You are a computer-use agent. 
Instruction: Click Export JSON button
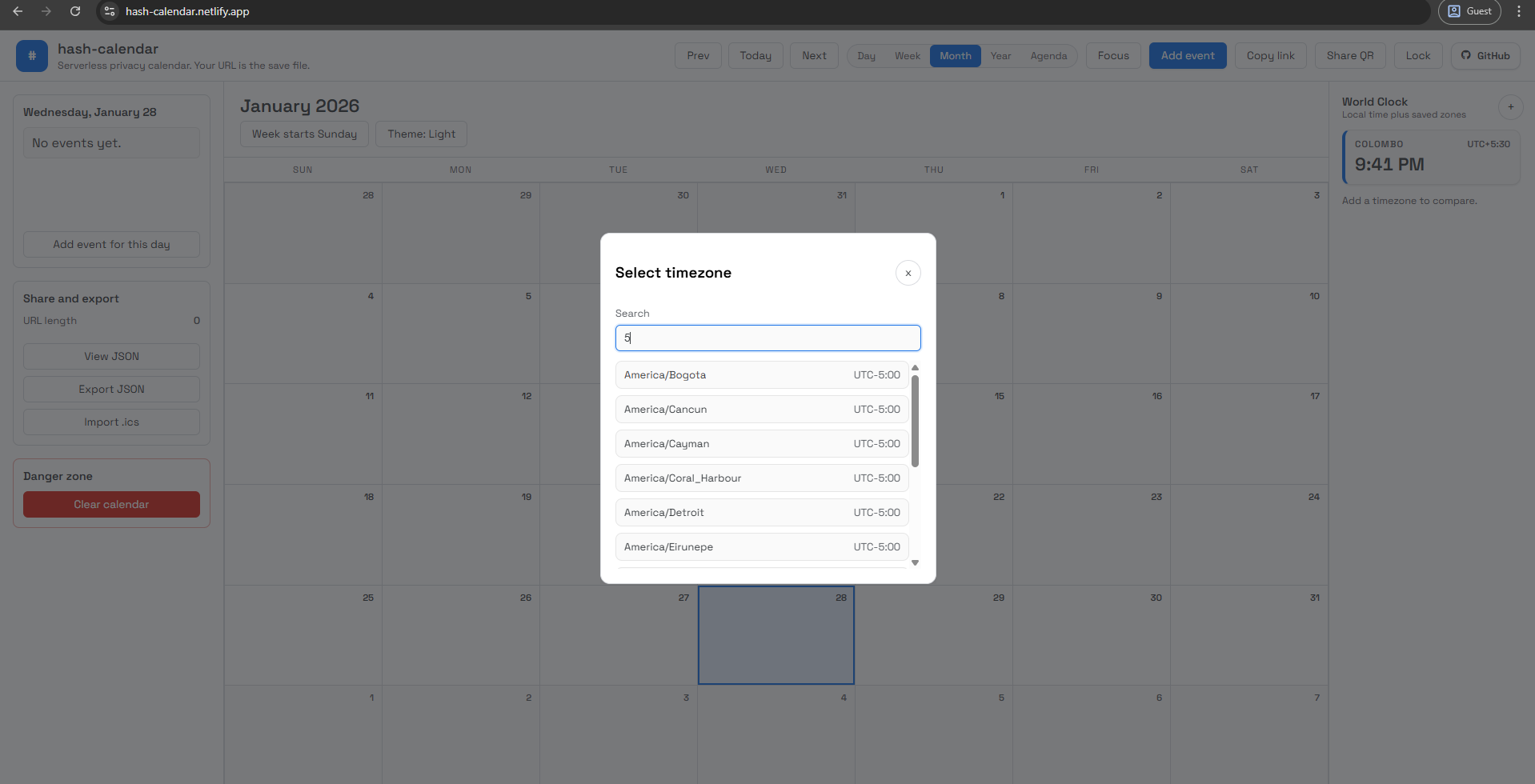pos(111,390)
